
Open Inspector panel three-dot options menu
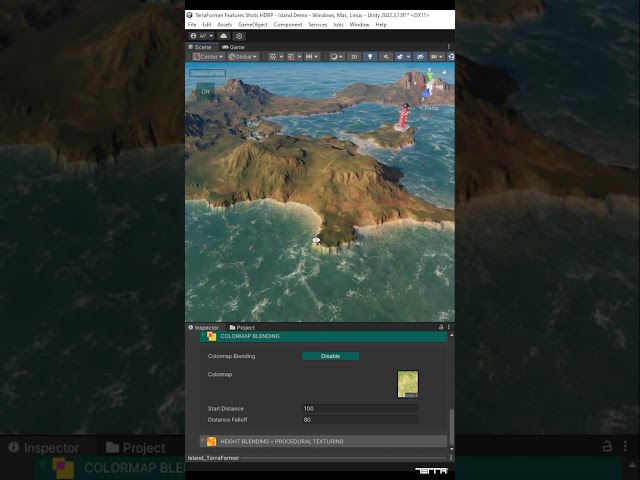(x=449, y=327)
